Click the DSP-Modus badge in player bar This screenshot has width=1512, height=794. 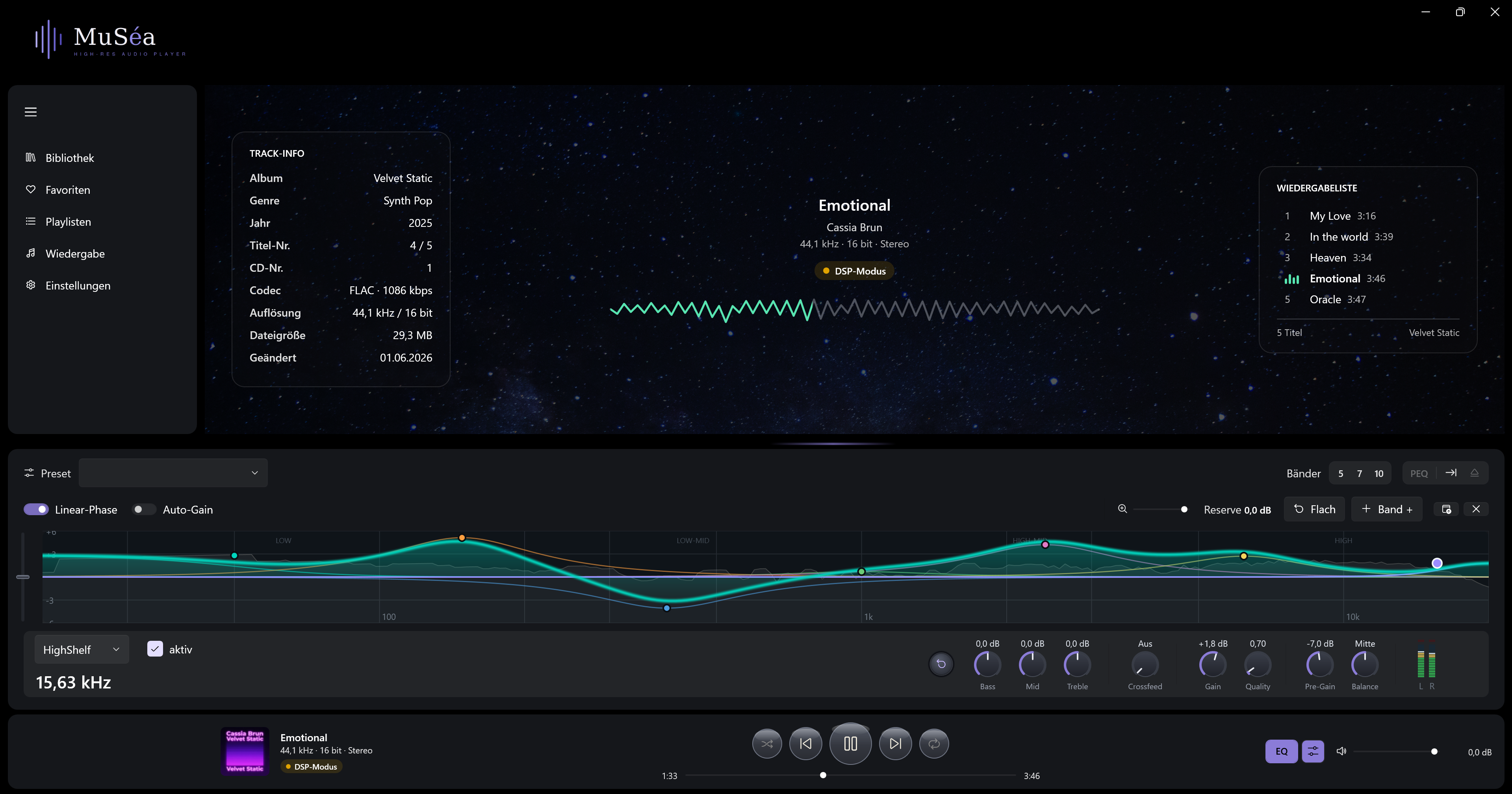(x=311, y=766)
